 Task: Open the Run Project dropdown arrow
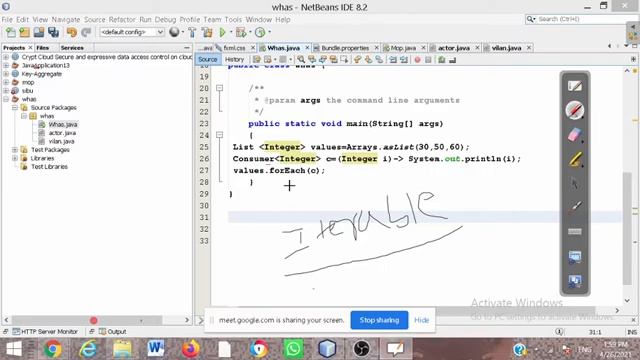pos(231,32)
